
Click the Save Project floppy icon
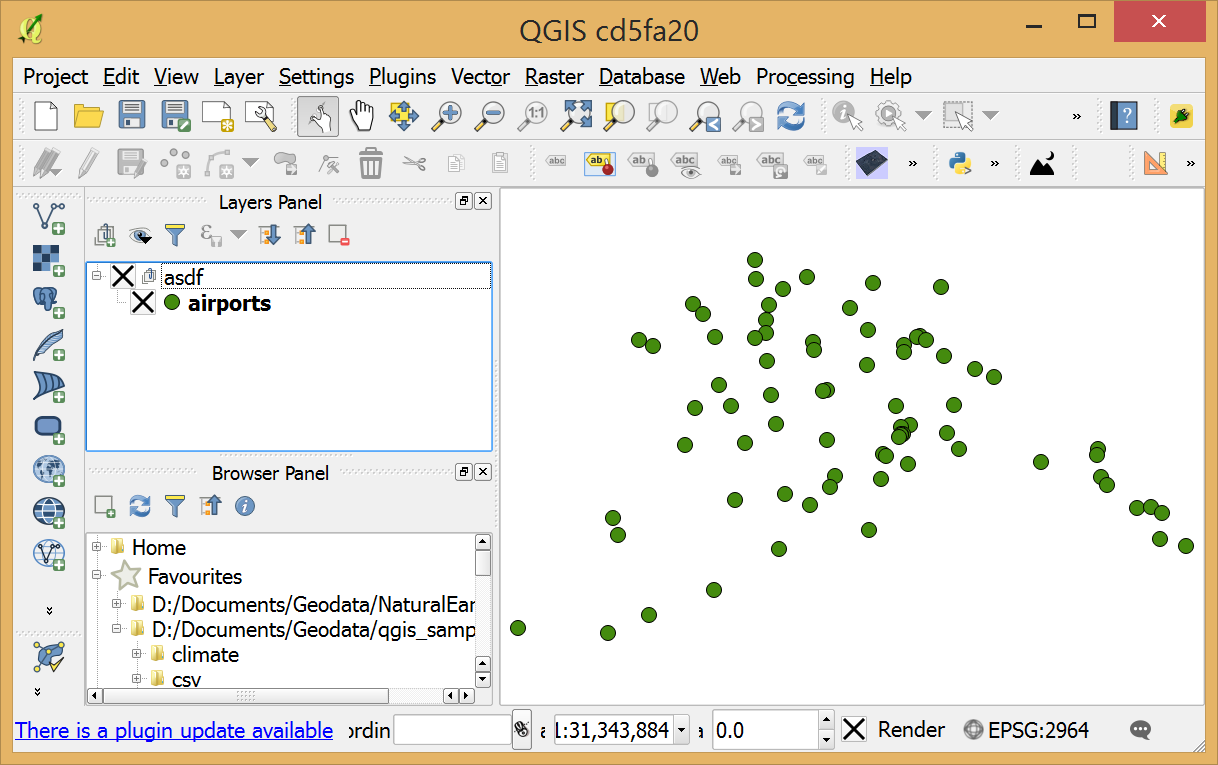click(133, 116)
